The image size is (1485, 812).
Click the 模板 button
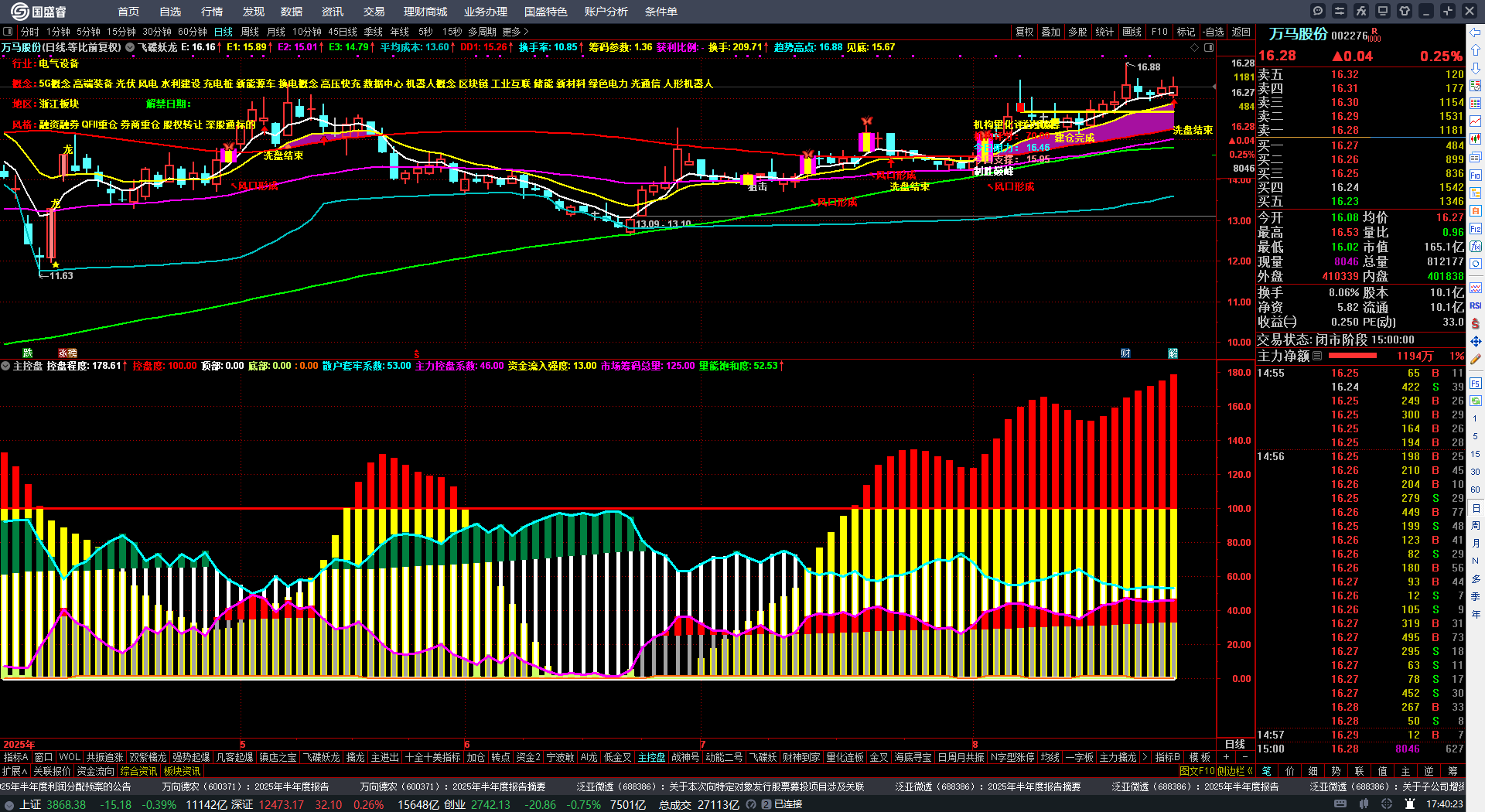(1200, 757)
